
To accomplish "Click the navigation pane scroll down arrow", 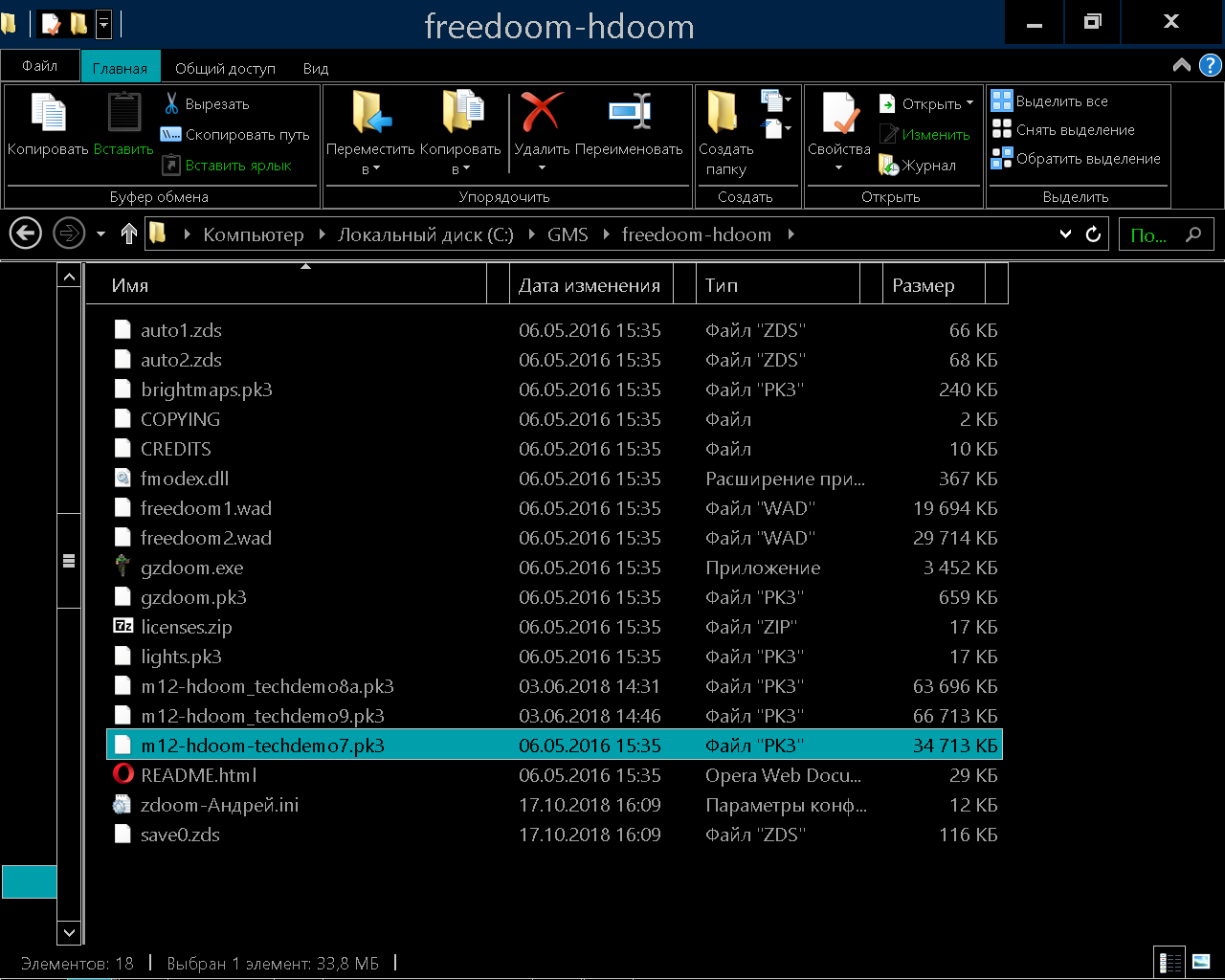I will [69, 931].
